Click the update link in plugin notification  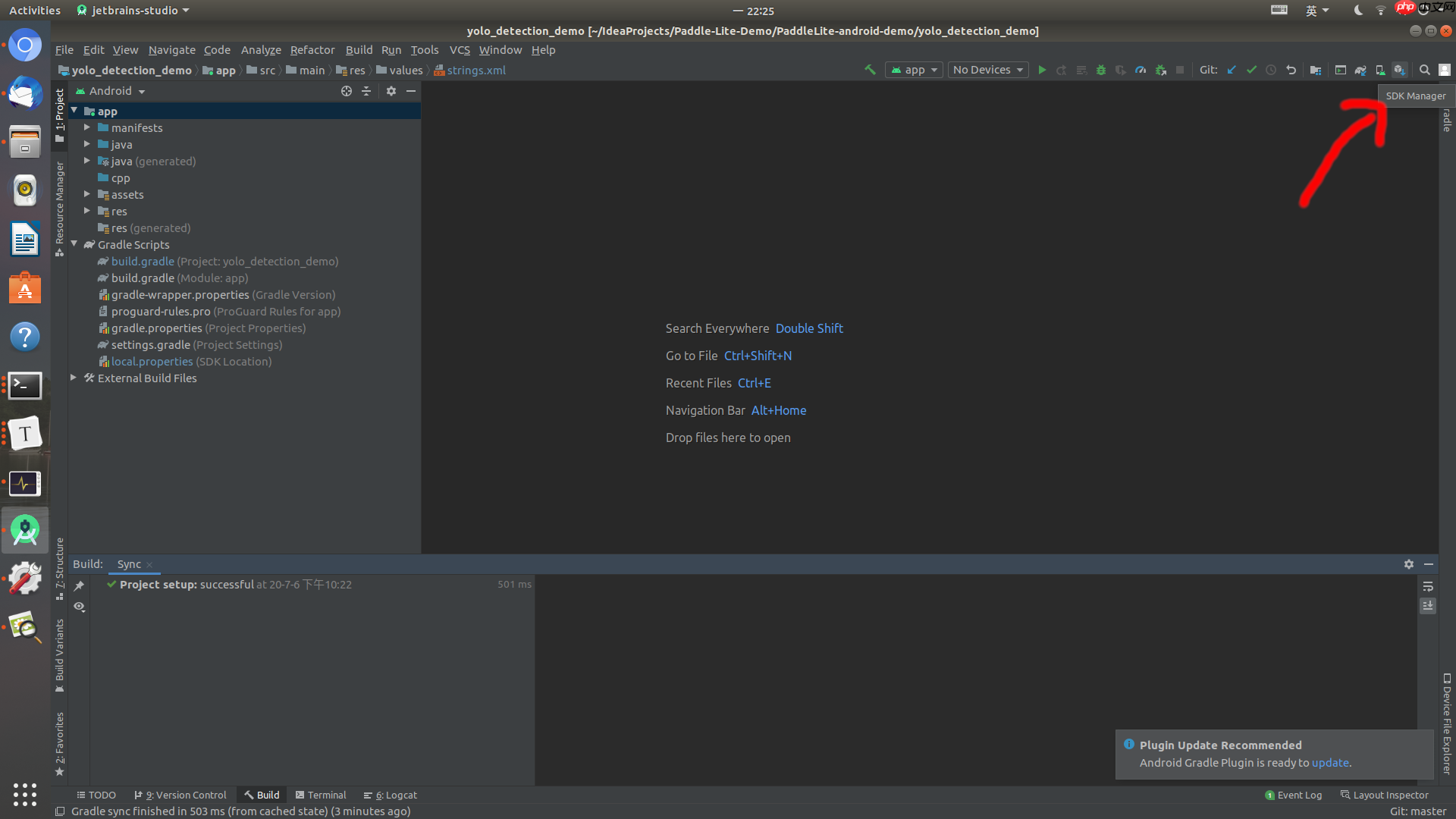1330,763
